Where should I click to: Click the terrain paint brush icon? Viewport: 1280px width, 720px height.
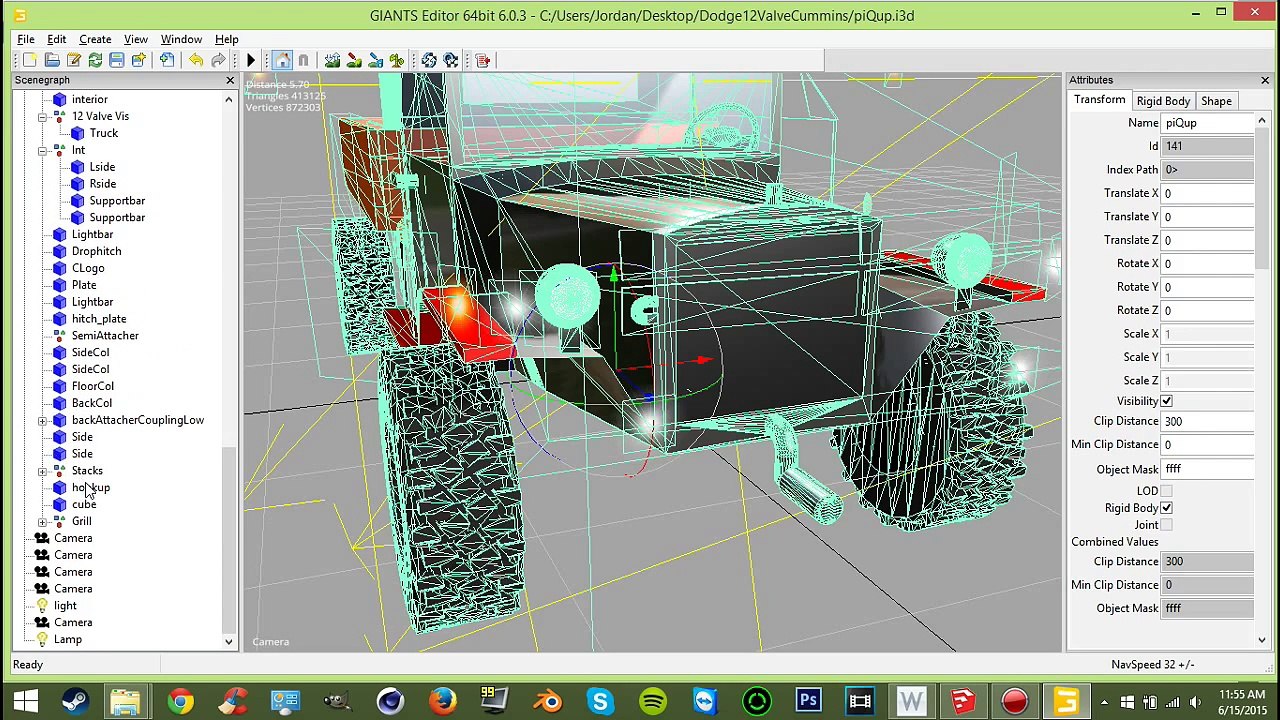[354, 61]
